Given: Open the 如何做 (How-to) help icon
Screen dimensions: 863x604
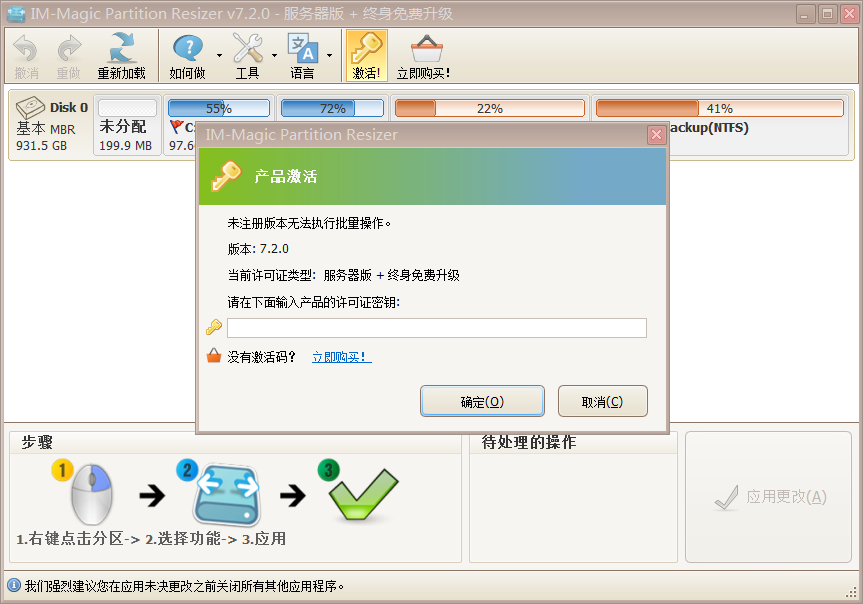Looking at the screenshot, I should [187, 50].
